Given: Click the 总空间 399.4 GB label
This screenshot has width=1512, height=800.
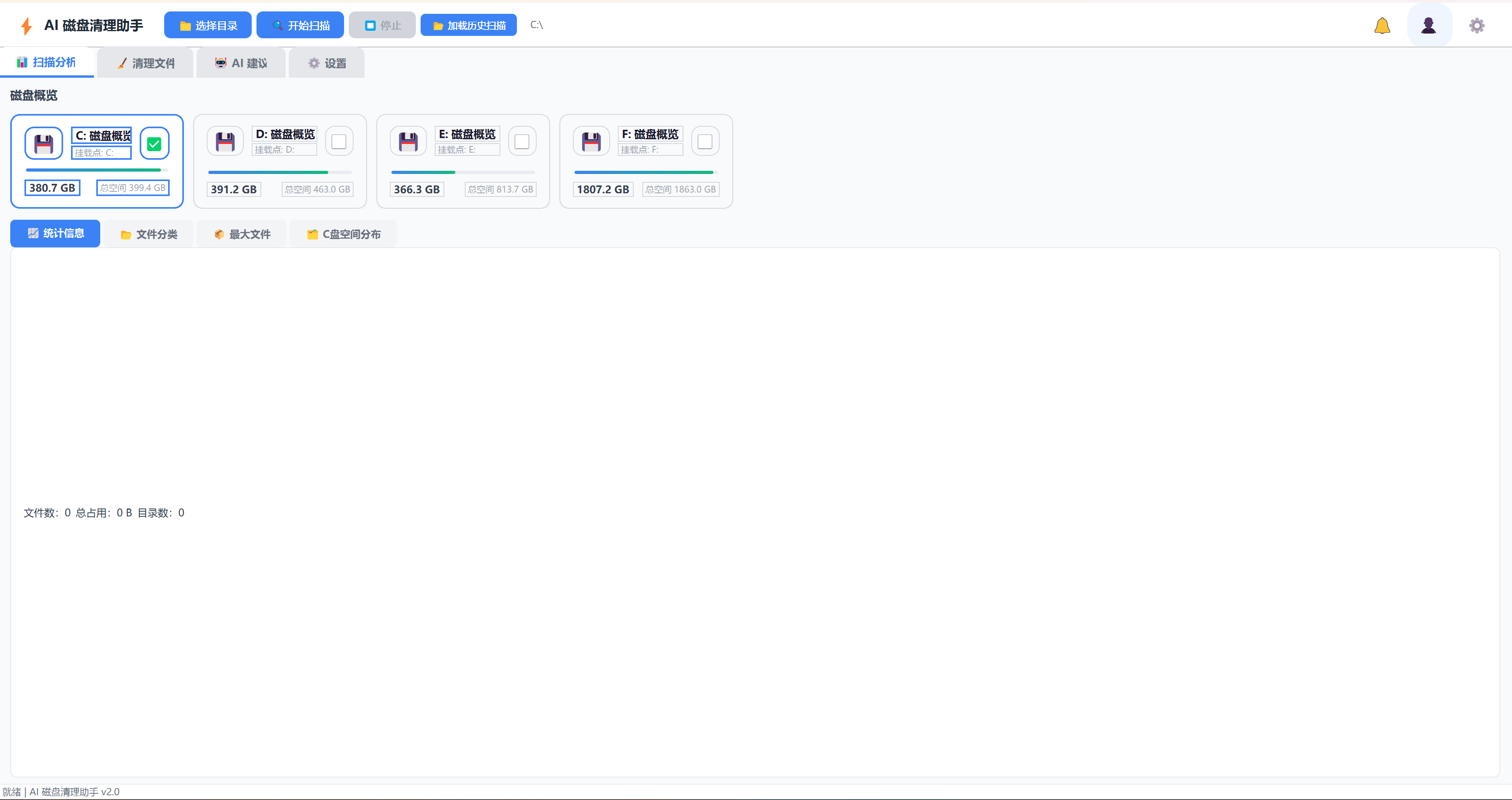Looking at the screenshot, I should (133, 188).
